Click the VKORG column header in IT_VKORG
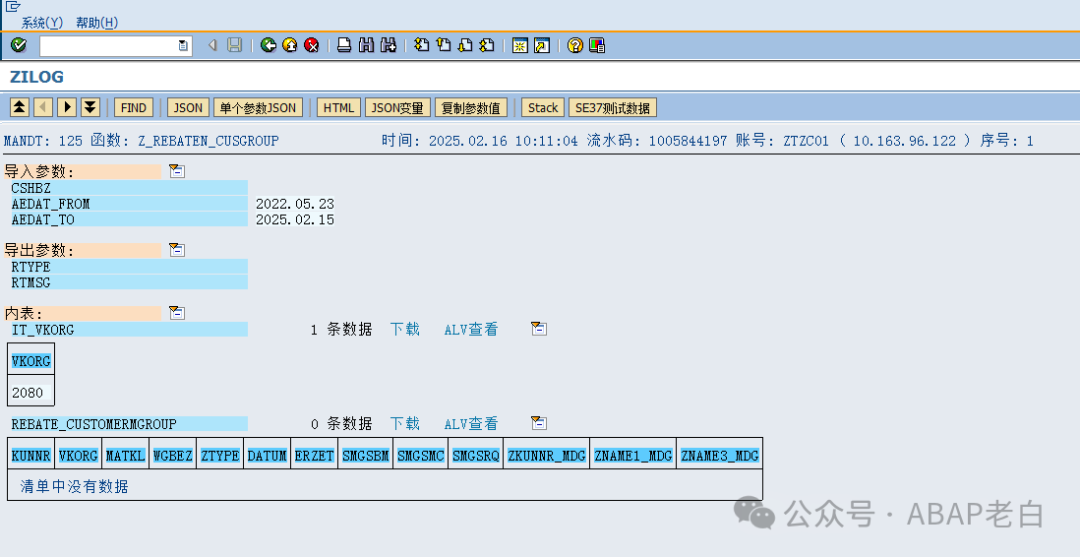1080x557 pixels. (x=32, y=361)
